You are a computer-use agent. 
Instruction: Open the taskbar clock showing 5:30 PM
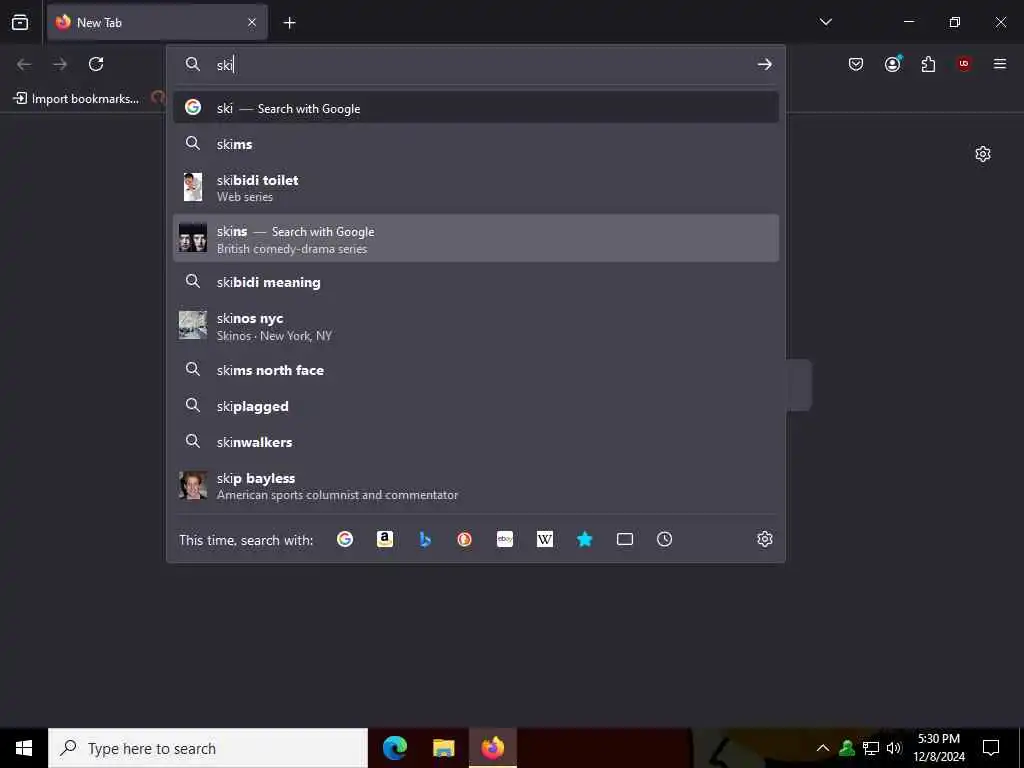938,748
